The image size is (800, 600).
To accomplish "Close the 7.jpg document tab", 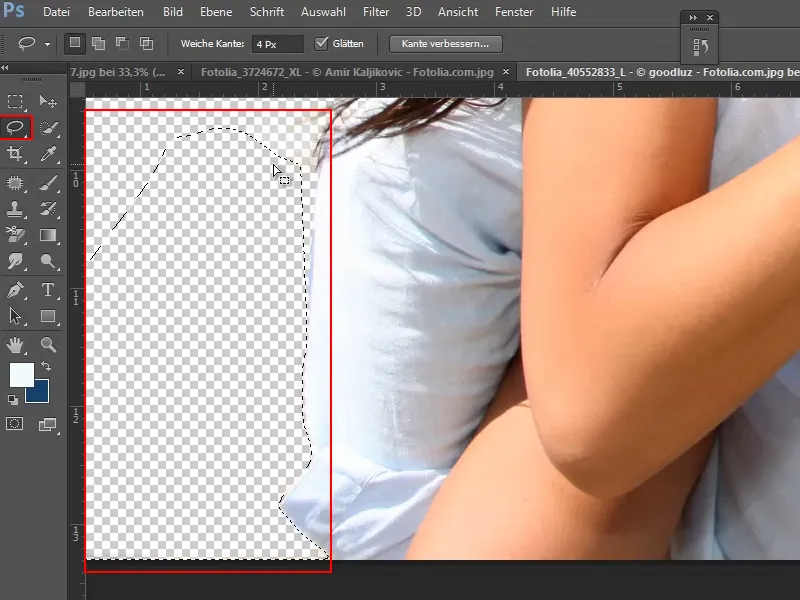I will [x=181, y=72].
